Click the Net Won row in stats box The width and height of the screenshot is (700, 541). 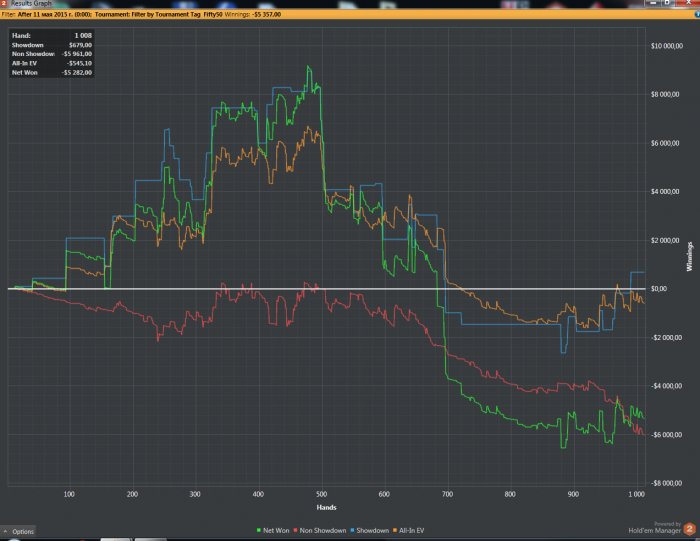pyautogui.click(x=48, y=72)
